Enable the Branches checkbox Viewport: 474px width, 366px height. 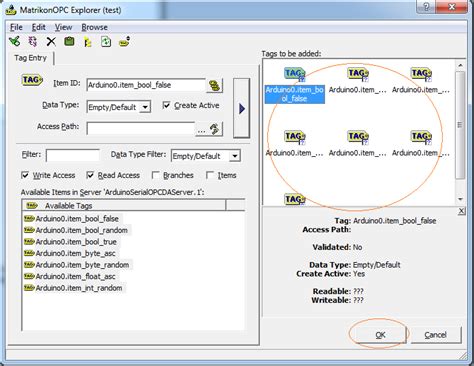(x=155, y=175)
